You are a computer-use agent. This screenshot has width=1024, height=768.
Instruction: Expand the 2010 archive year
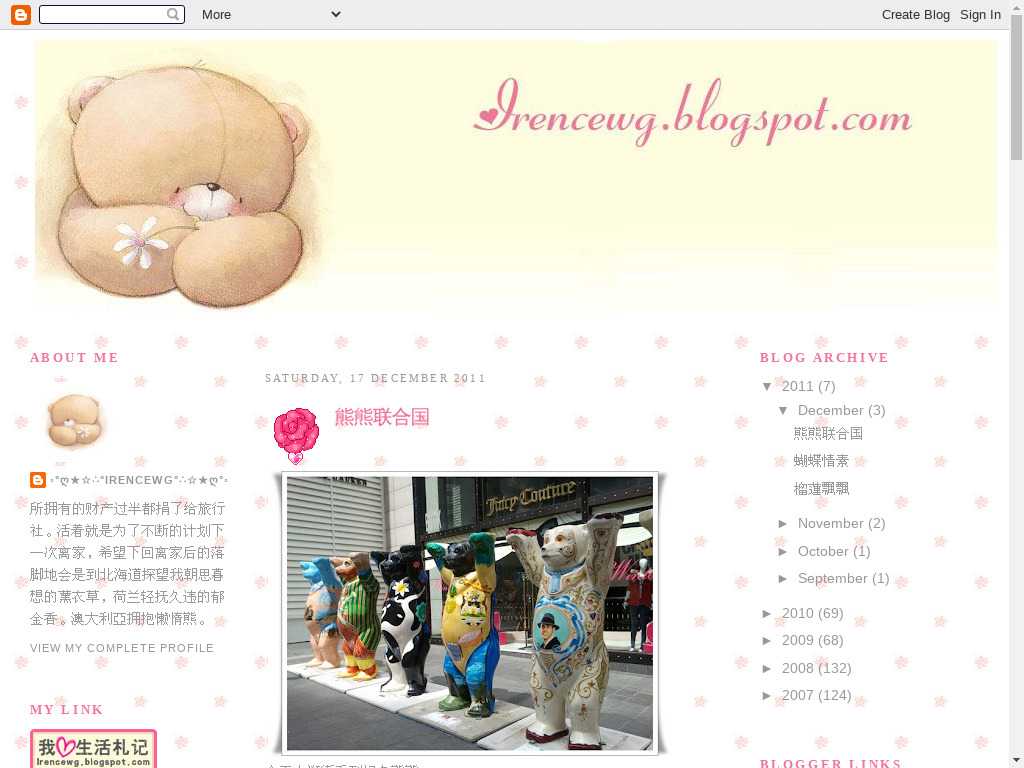[767, 614]
